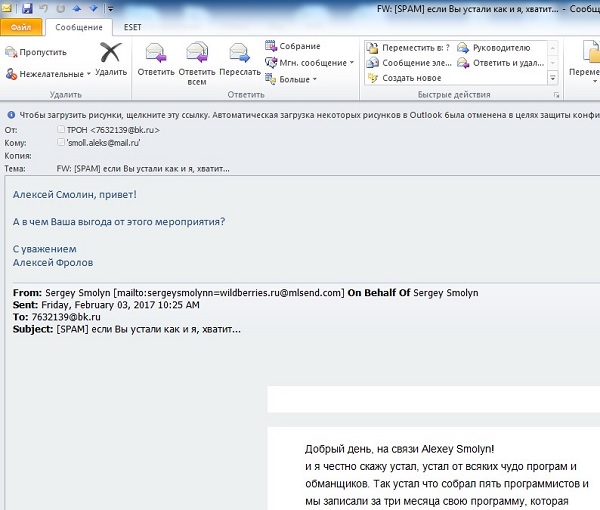
Task: Choose the Сообщение эле... quick step
Action: [x=409, y=63]
